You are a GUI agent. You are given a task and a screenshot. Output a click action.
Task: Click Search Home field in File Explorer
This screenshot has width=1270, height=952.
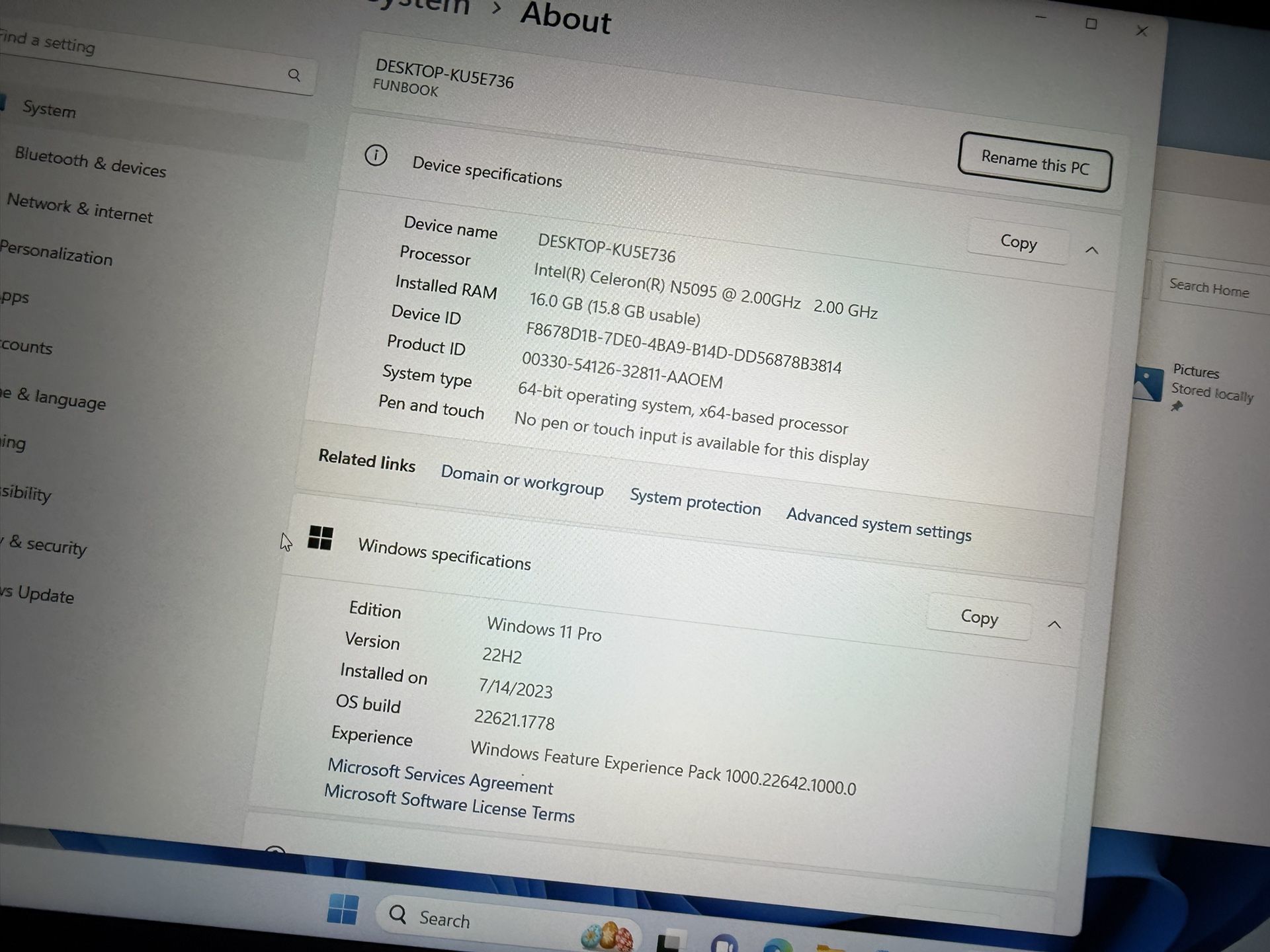tap(1216, 288)
